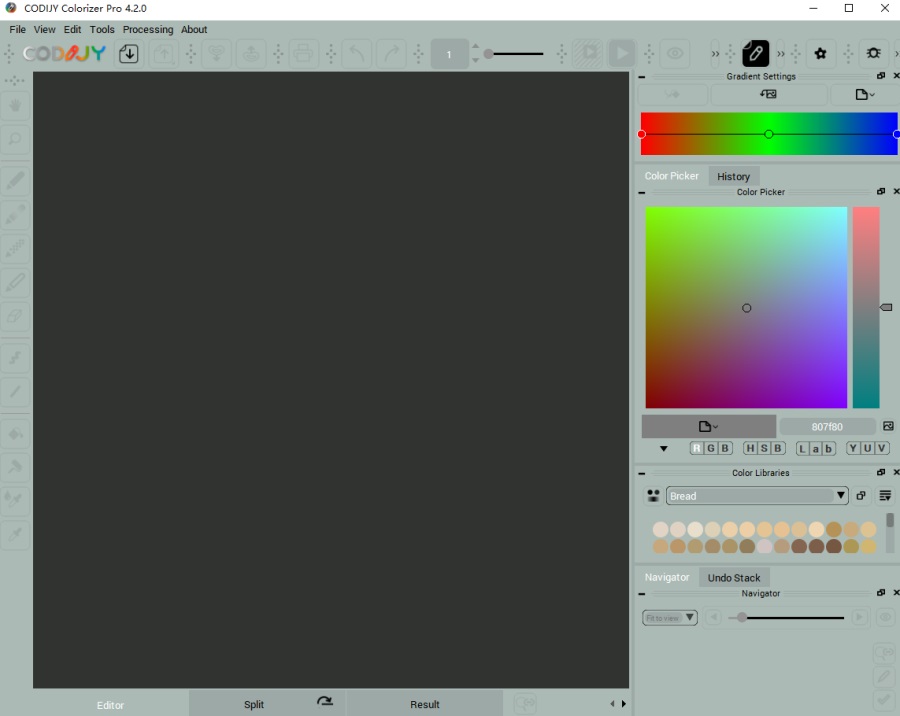Click the bug report icon
This screenshot has width=900, height=716.
click(x=873, y=53)
